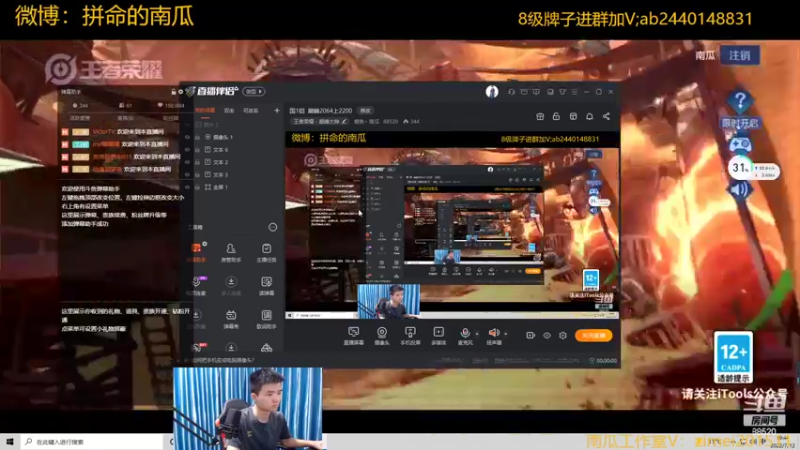Image resolution: width=800 pixels, height=450 pixels.
Task: Open 歌词助手 tool
Action: 266,319
